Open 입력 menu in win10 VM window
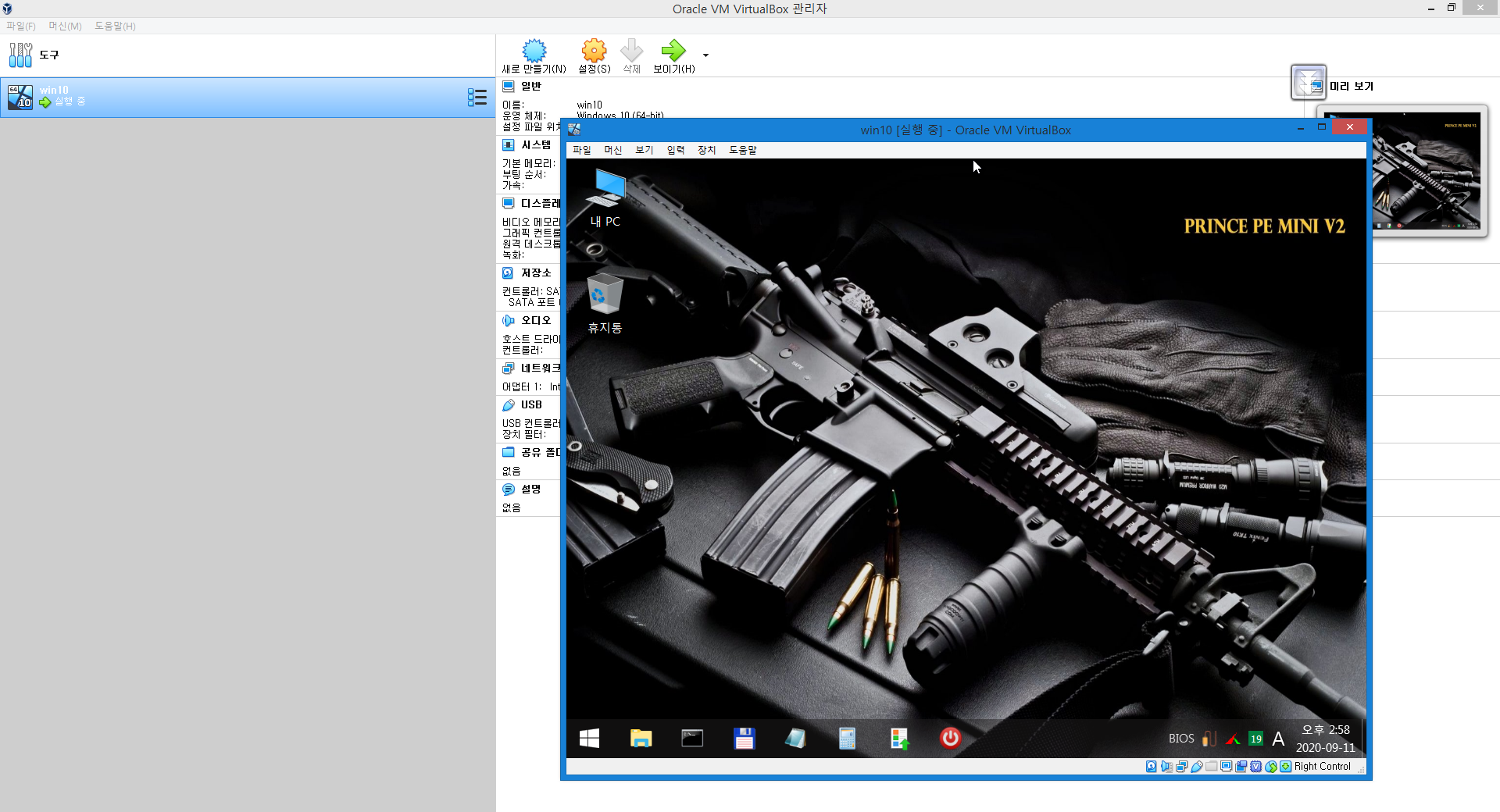The image size is (1500, 812). [x=675, y=150]
